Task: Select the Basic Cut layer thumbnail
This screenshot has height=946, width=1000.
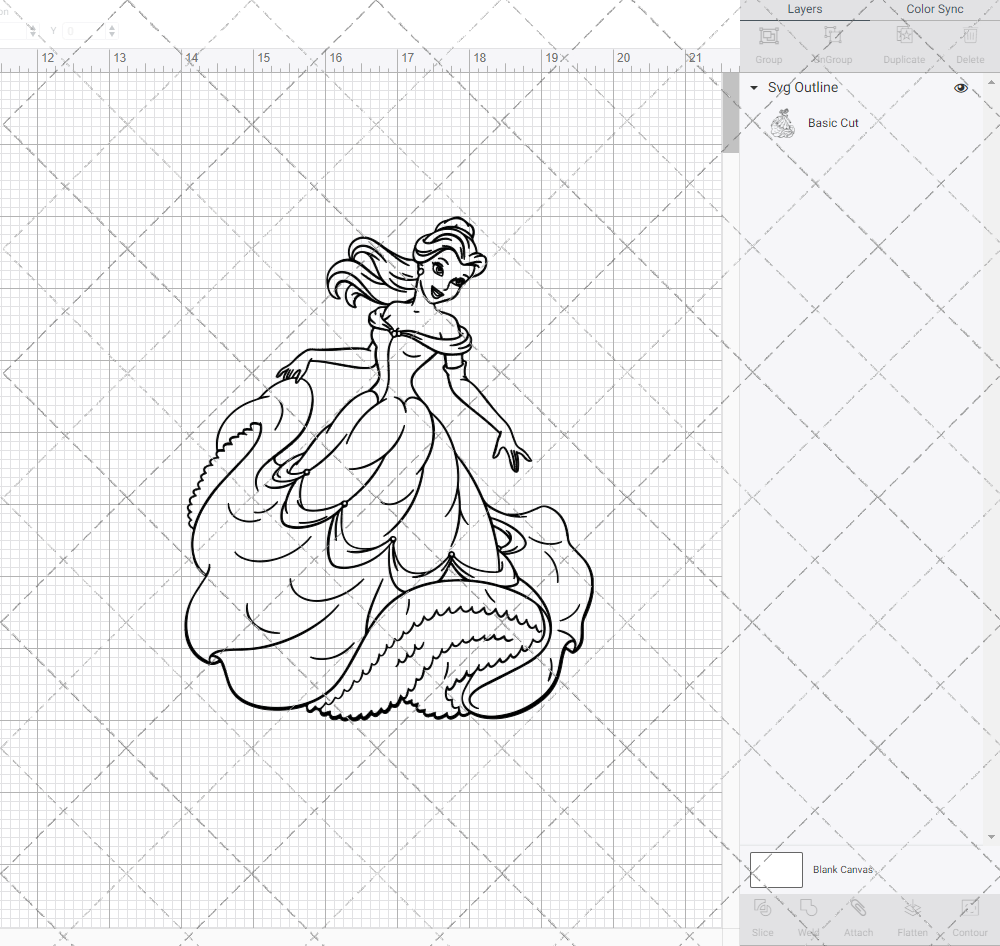Action: (x=782, y=124)
